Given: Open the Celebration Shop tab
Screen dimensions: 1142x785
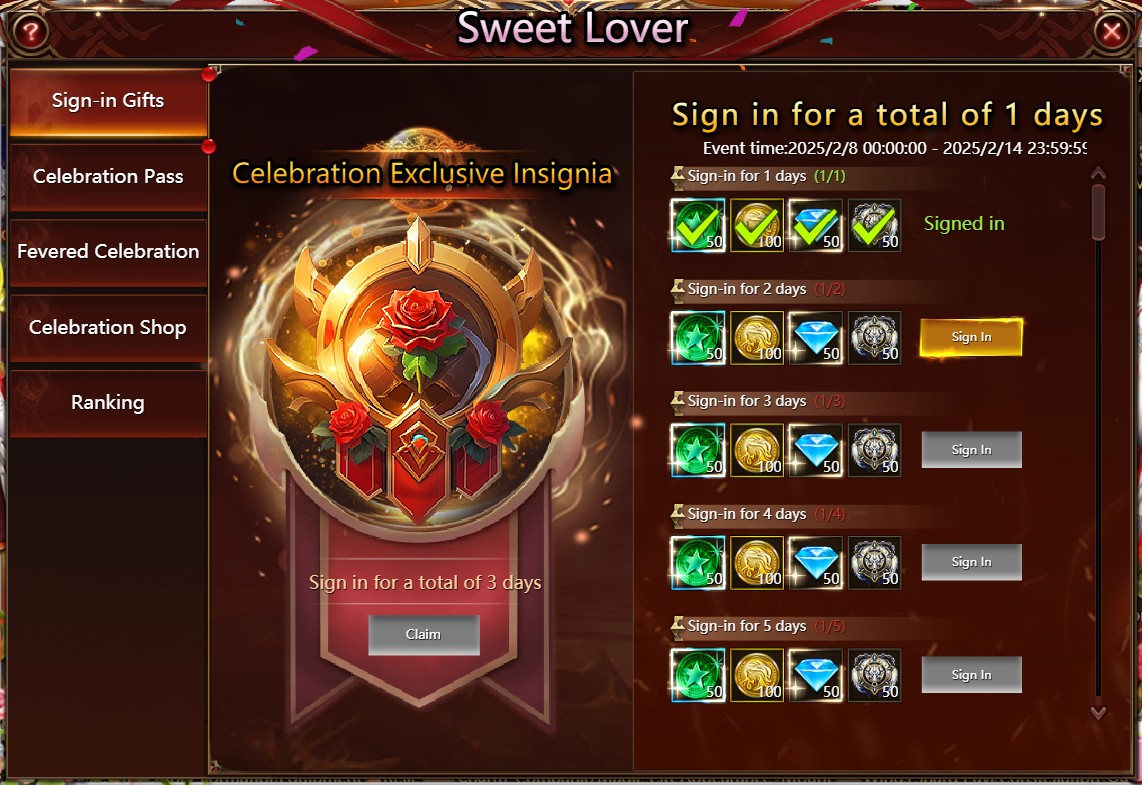Looking at the screenshot, I should [x=108, y=328].
